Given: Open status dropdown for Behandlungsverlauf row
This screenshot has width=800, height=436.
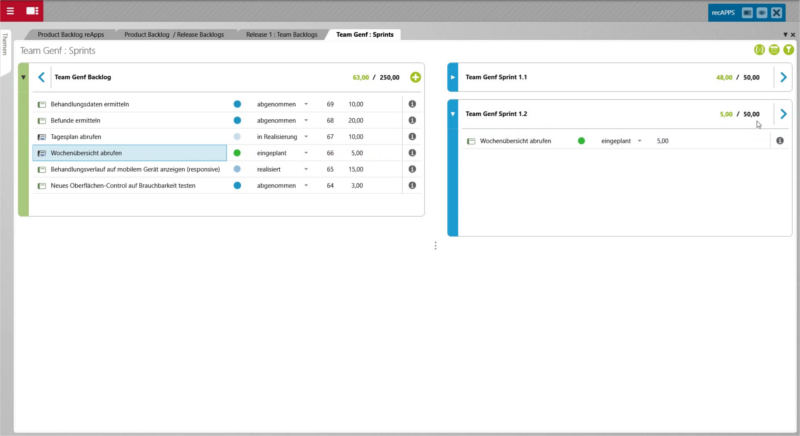Looking at the screenshot, I should 306,170.
